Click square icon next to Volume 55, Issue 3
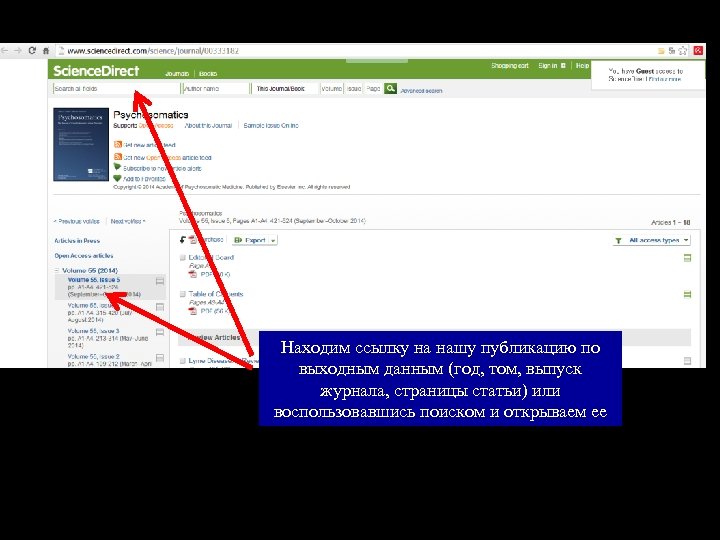Viewport: 720px width, 540px height. coord(160,332)
